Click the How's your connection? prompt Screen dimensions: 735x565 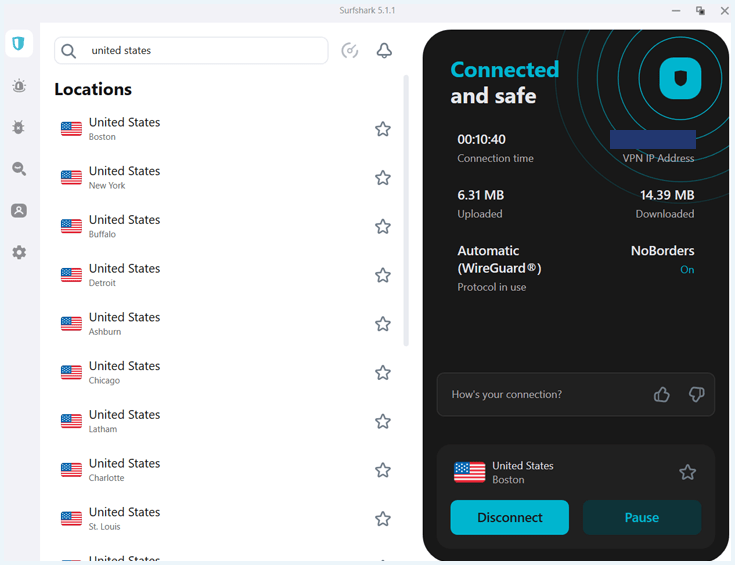[x=506, y=394]
